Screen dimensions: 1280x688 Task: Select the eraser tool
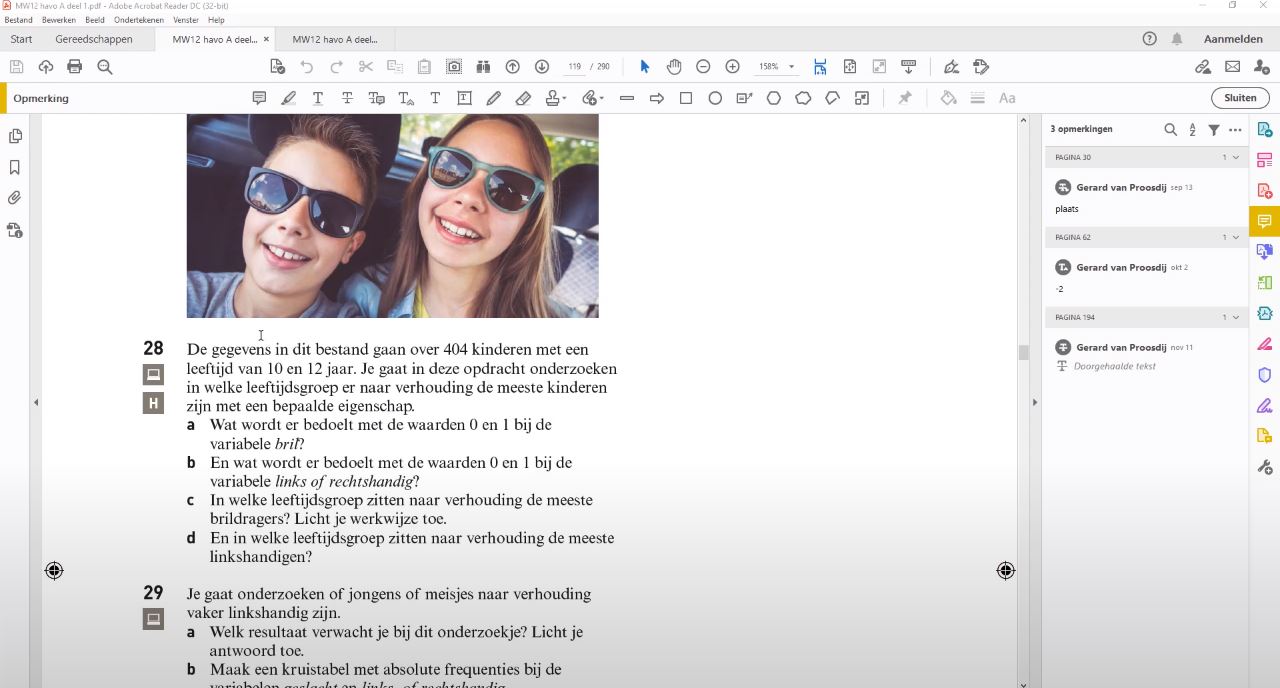(523, 98)
